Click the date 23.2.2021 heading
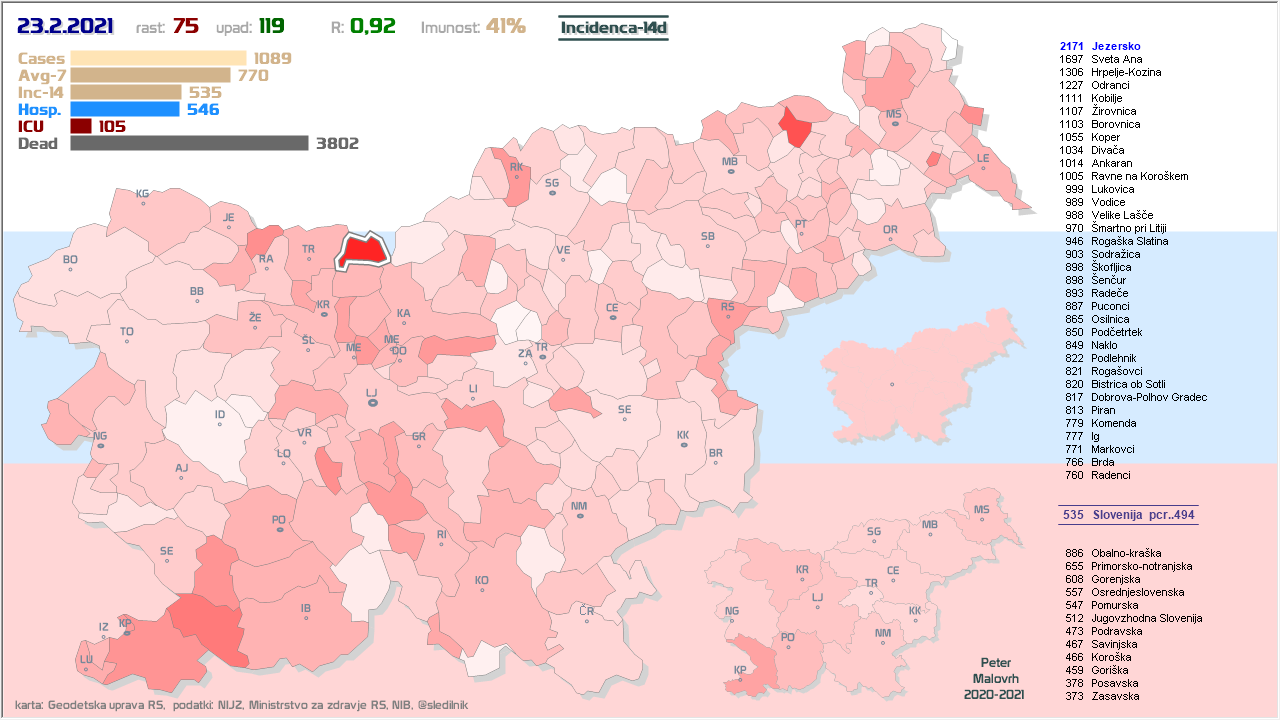Image resolution: width=1280 pixels, height=720 pixels. (x=66, y=26)
